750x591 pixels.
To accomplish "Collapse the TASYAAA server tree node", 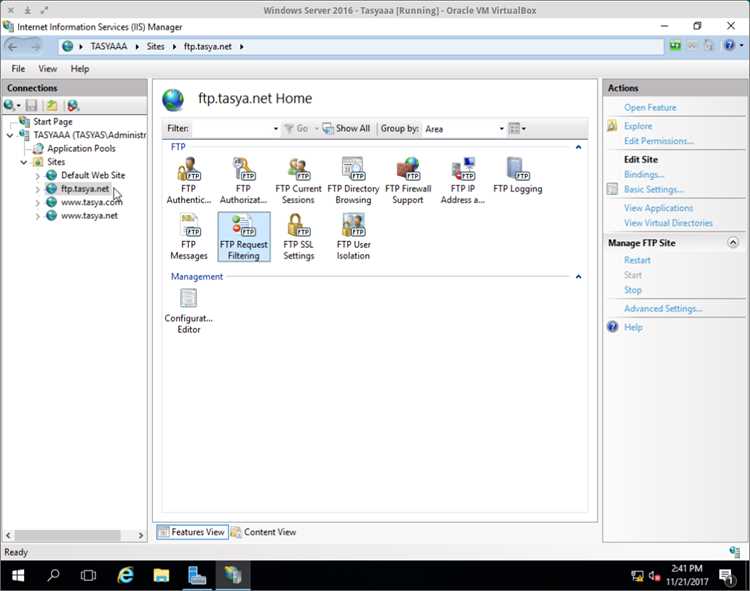I will 10,136.
